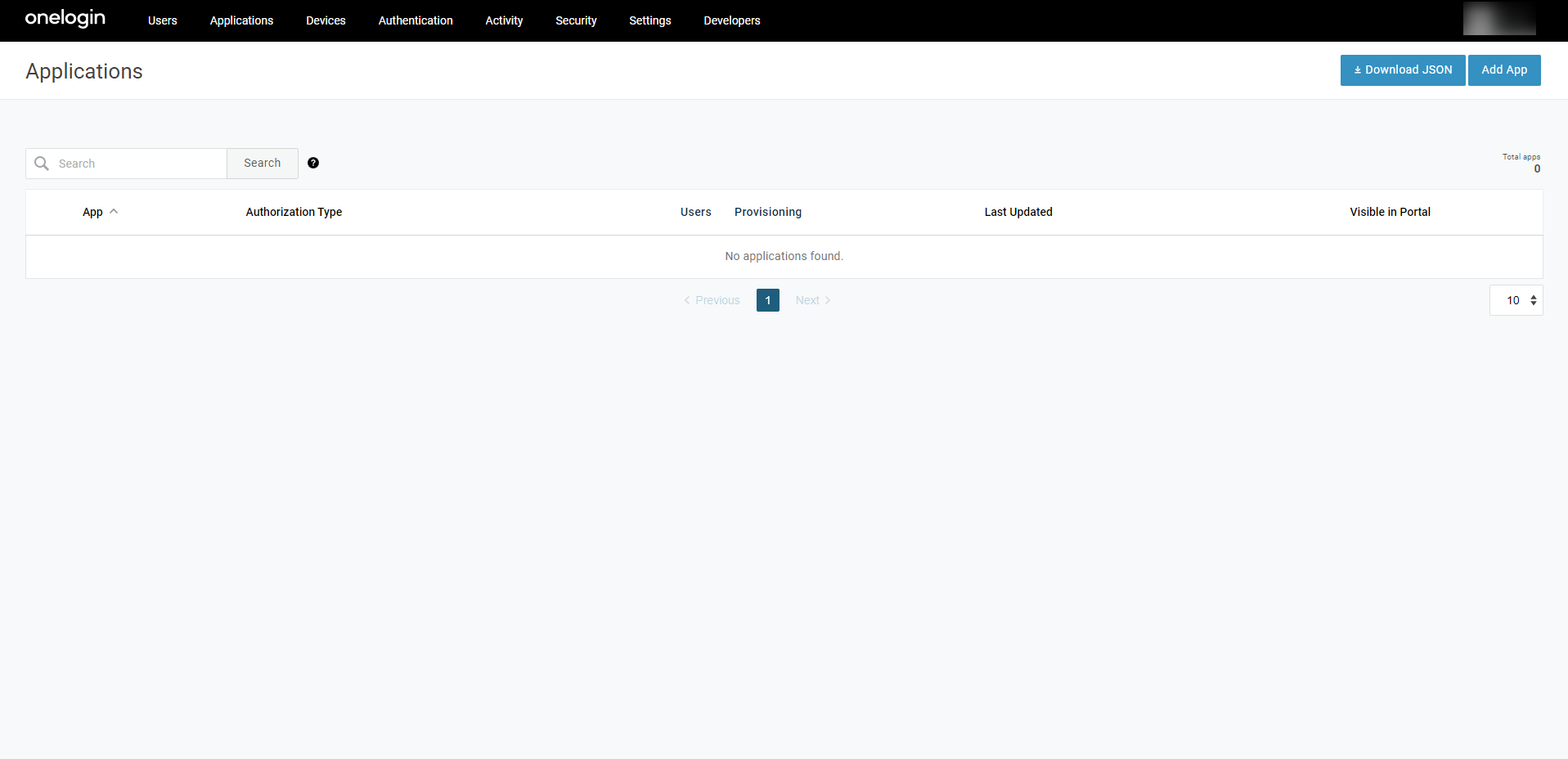Focus the application Search text field
This screenshot has height=759, width=1568.
click(139, 164)
